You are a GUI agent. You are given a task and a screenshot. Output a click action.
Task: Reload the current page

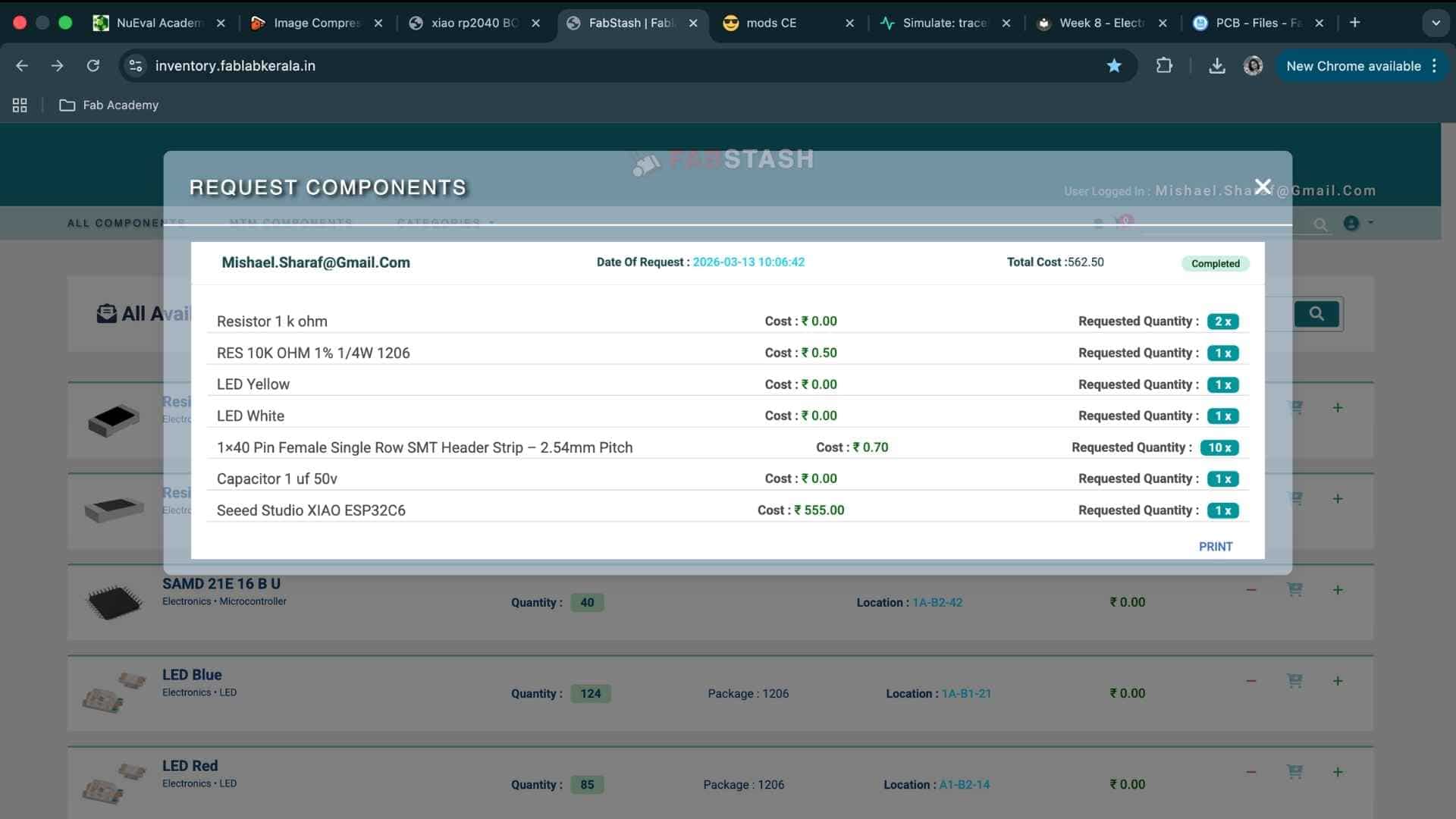pyautogui.click(x=93, y=66)
